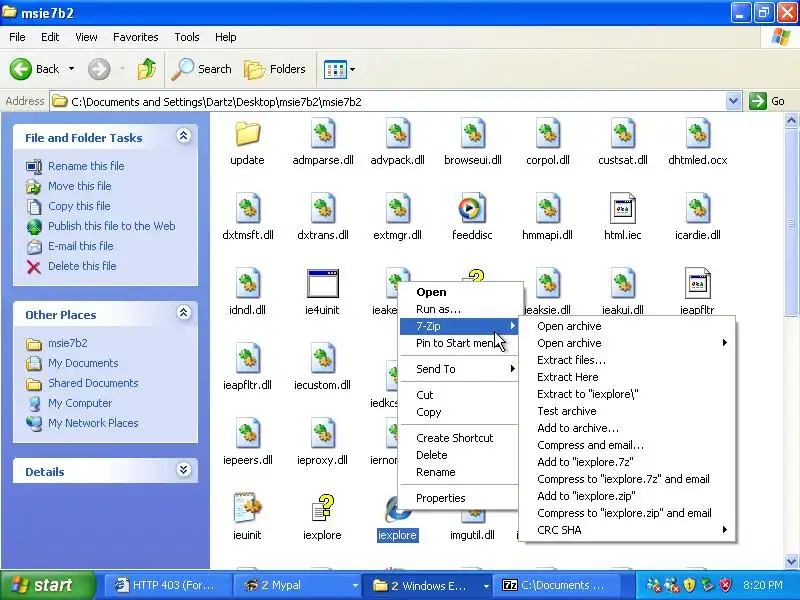
Task: Click the vertical scrollbar down arrow
Action: click(x=791, y=561)
